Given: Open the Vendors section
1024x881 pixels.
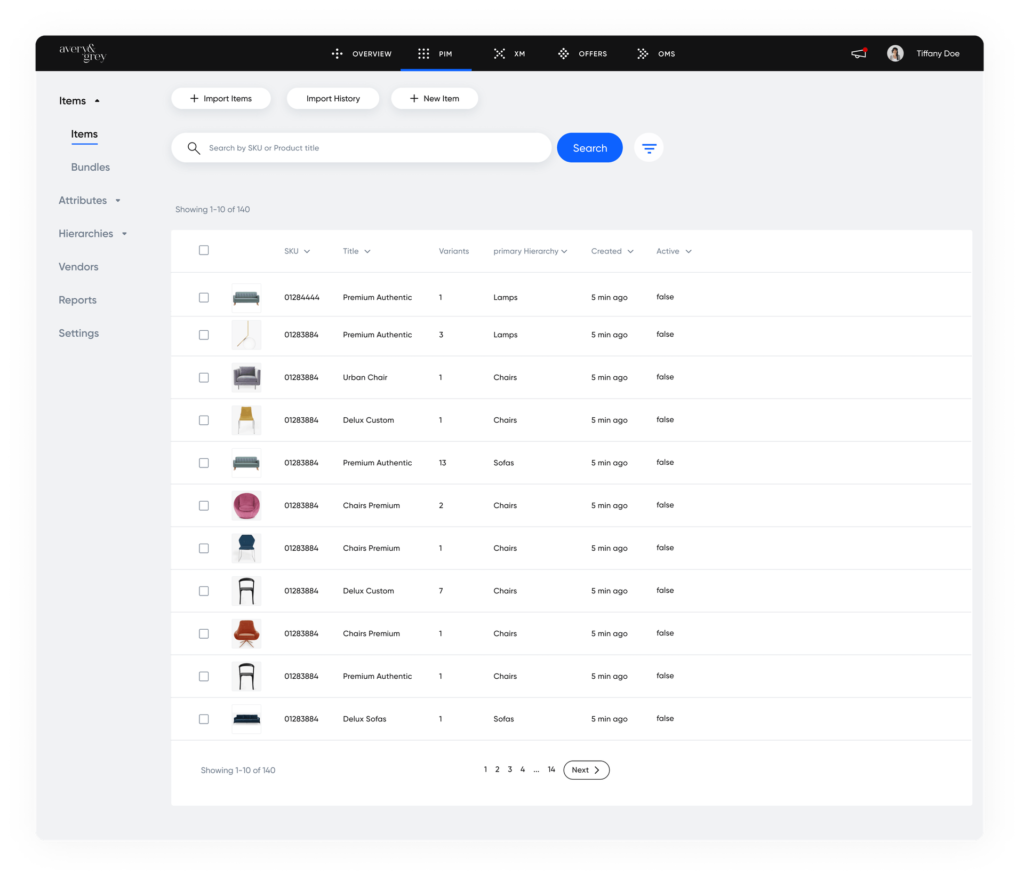Looking at the screenshot, I should coord(78,267).
